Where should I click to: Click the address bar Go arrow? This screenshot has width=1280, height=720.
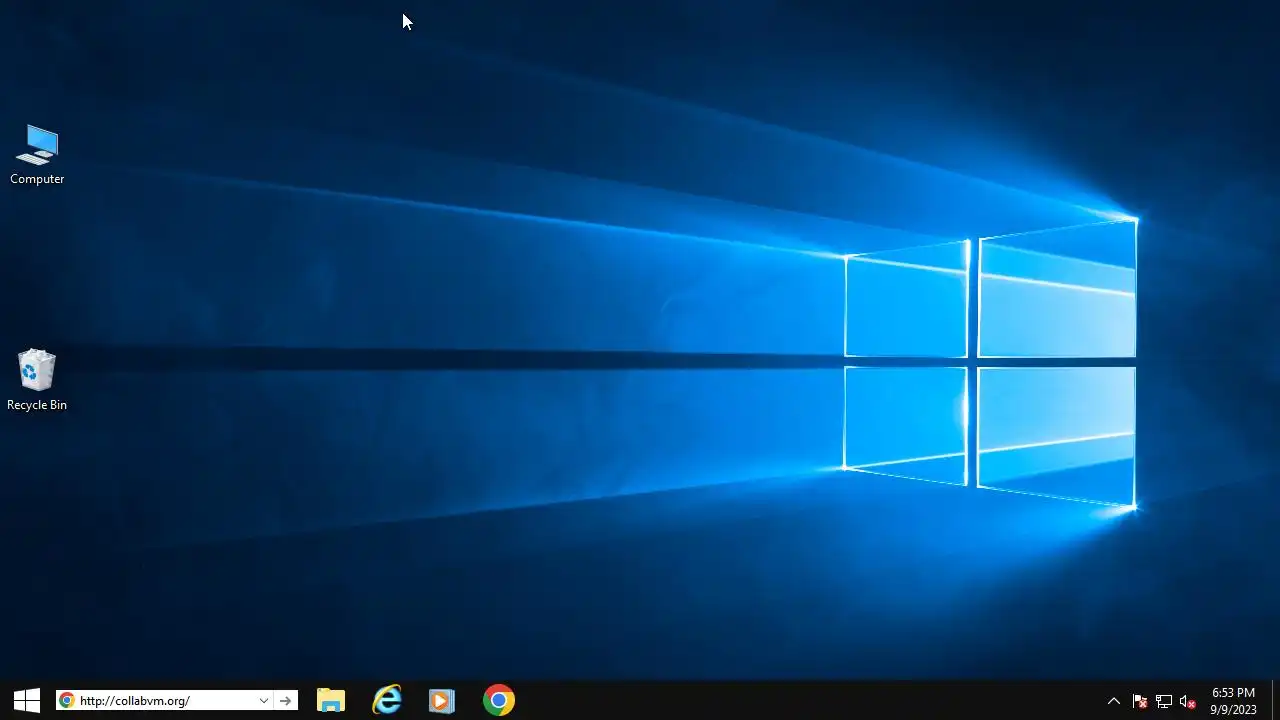(286, 701)
